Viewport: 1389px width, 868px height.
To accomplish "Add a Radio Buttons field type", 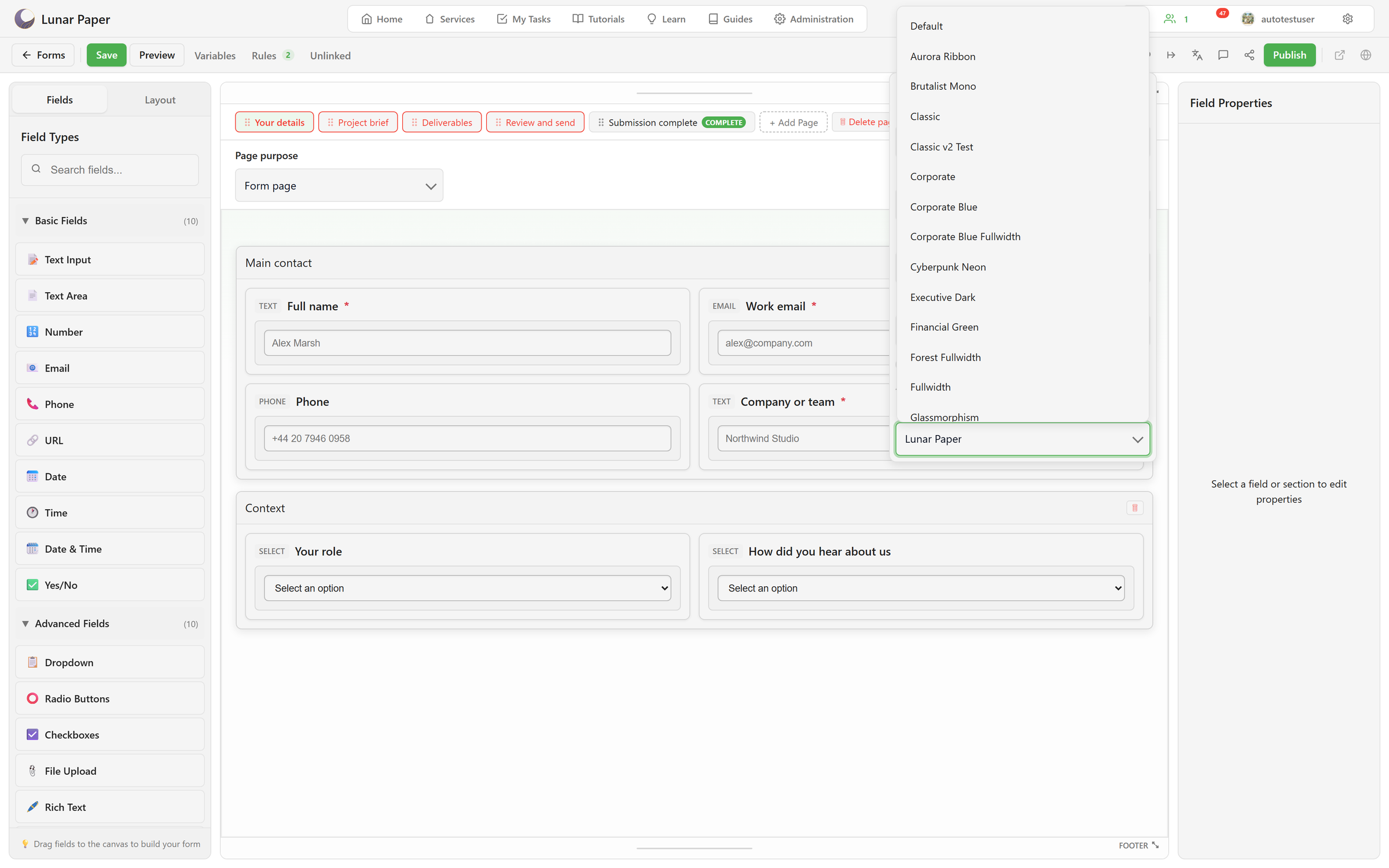I will pos(110,698).
